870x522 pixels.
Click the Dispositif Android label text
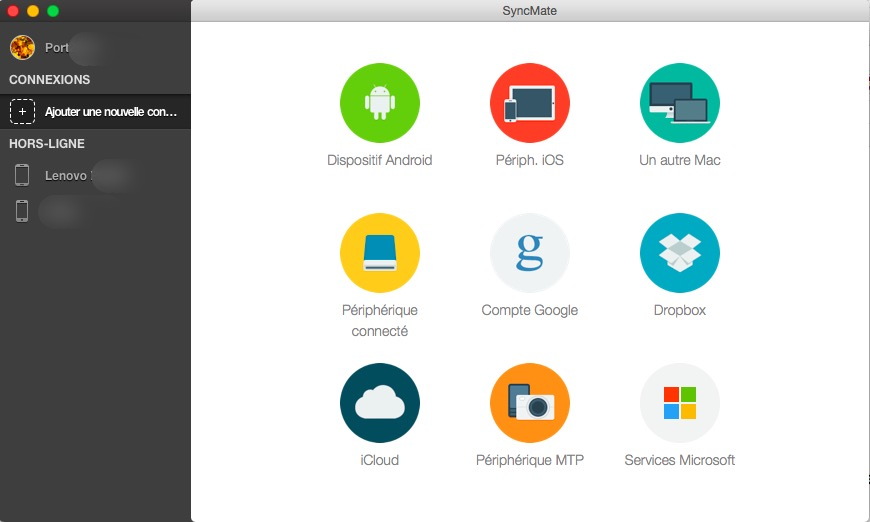pos(379,160)
